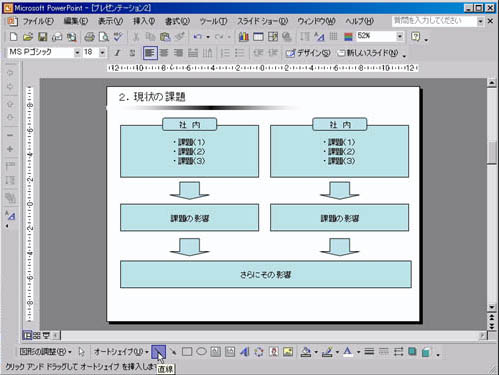
Task: Open the 挿入 (Insert) menu
Action: [144, 21]
